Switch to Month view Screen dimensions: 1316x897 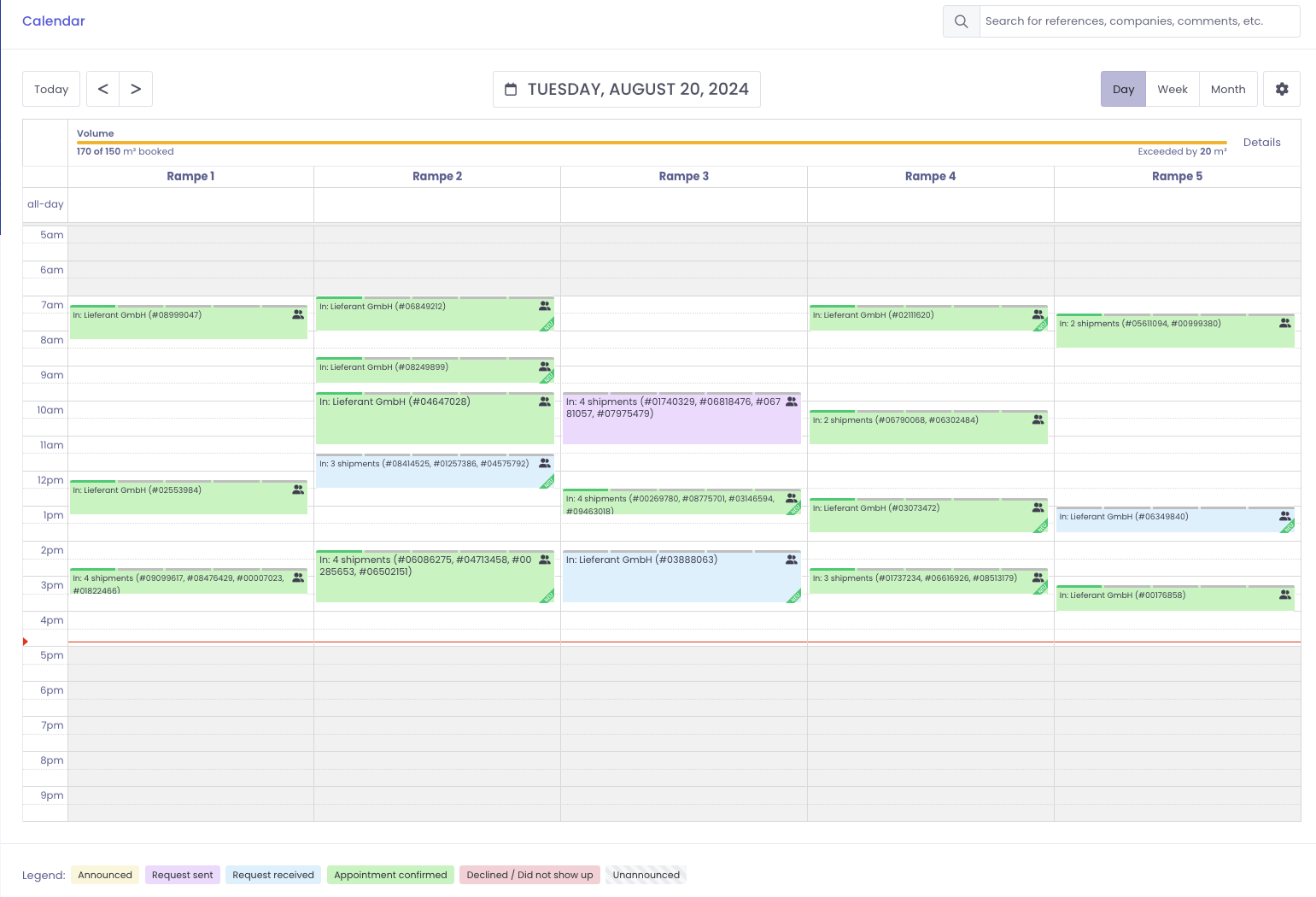[1227, 89]
